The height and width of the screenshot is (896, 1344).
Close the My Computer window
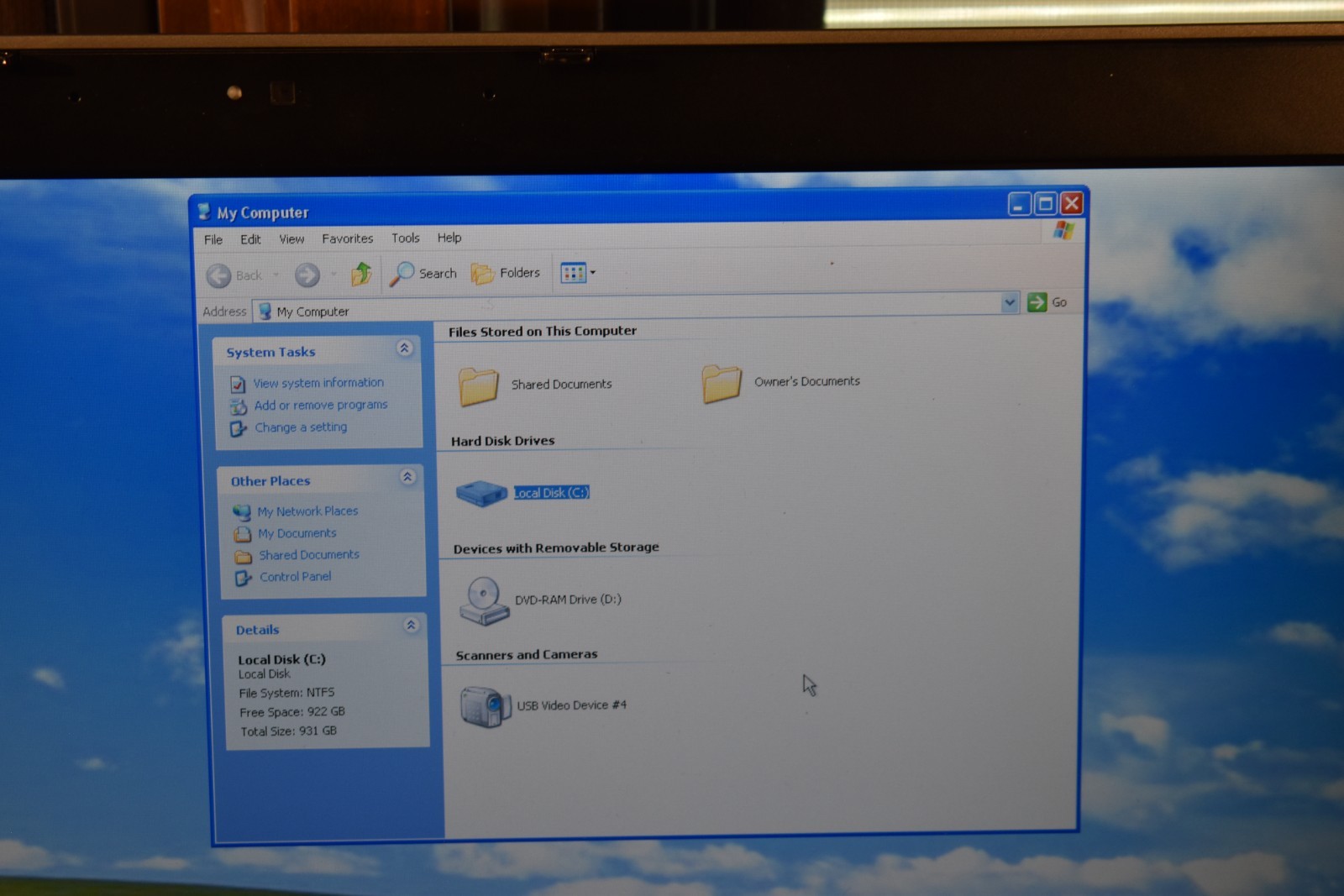click(x=1072, y=202)
